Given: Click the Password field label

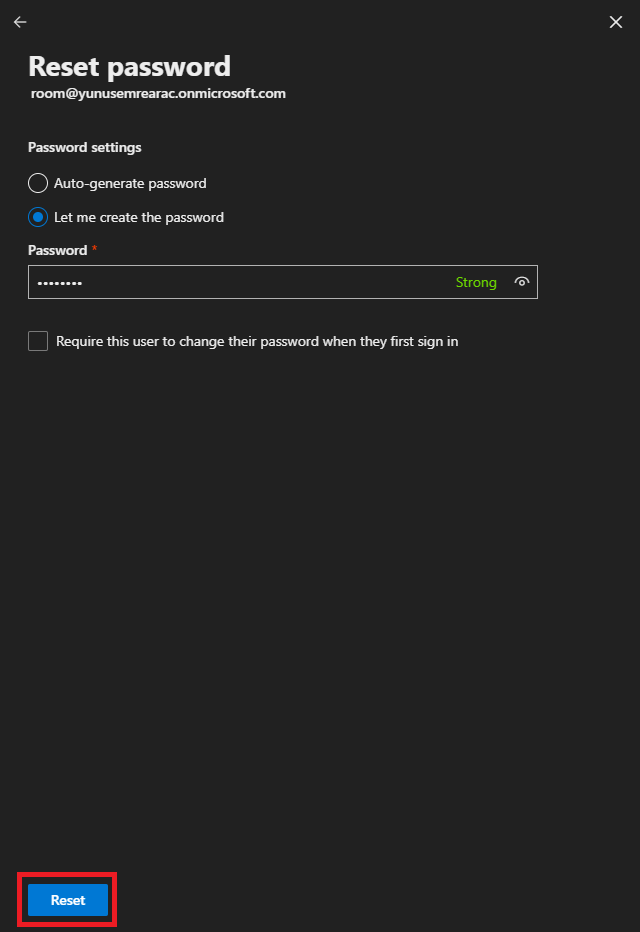Looking at the screenshot, I should 57,250.
